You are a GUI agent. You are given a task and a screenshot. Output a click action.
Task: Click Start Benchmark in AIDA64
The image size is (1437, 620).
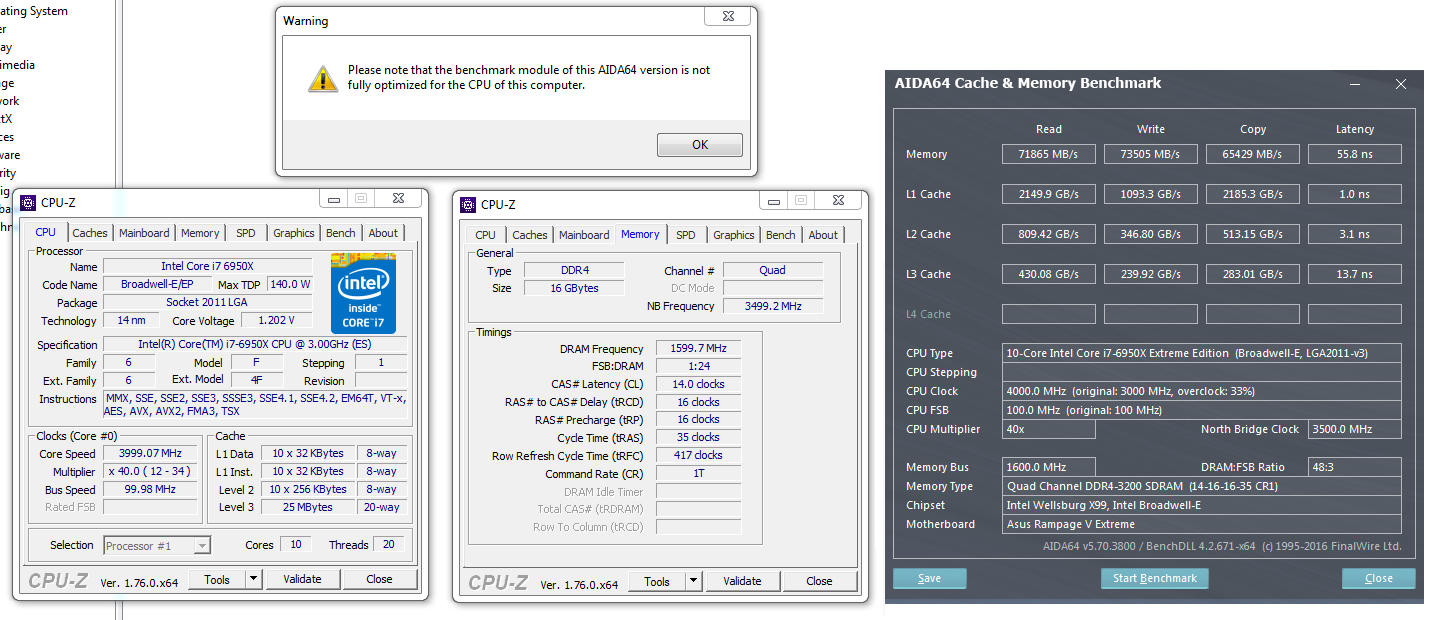coord(1154,578)
